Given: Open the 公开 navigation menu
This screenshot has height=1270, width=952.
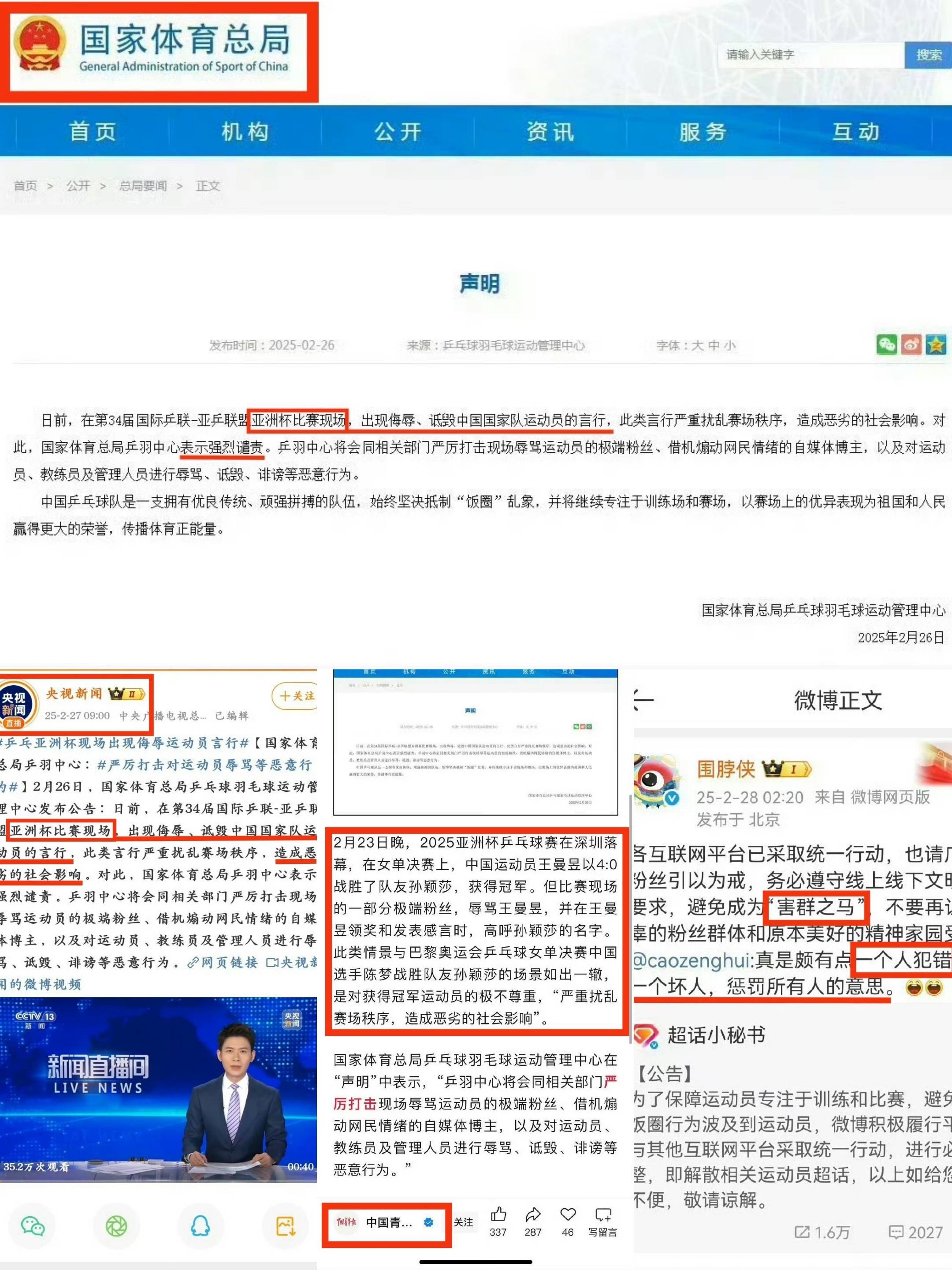Looking at the screenshot, I should [x=398, y=131].
